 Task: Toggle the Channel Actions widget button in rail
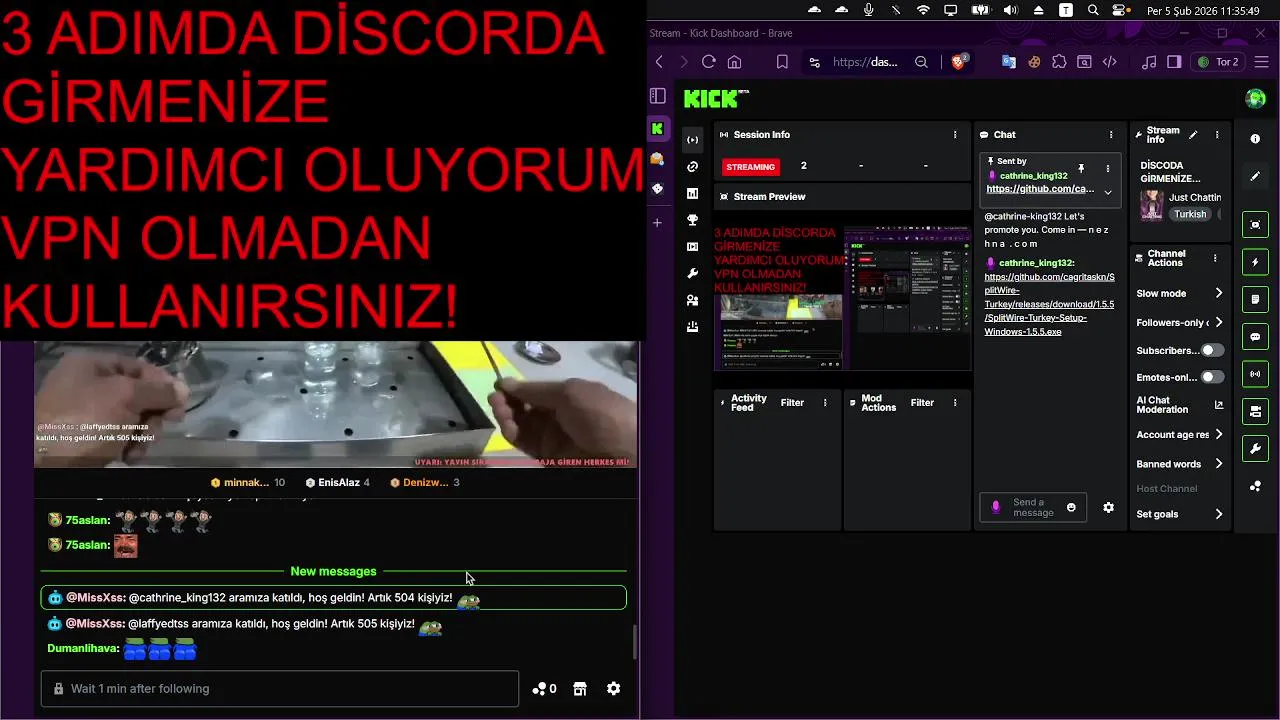click(x=1255, y=411)
